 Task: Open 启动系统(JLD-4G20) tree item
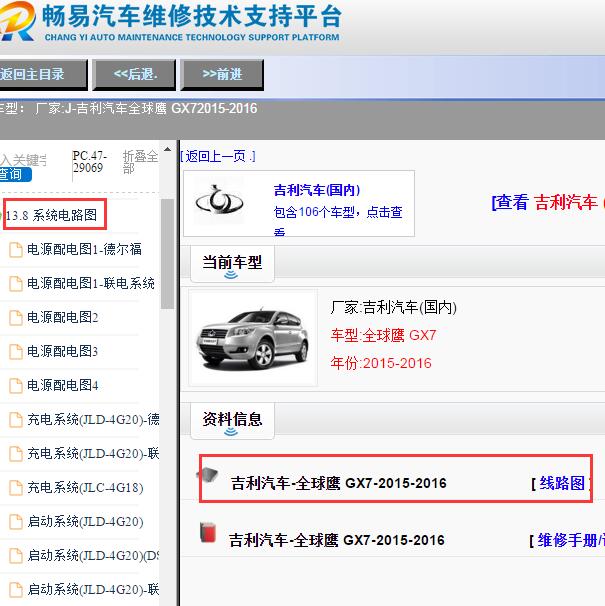[x=85, y=521]
